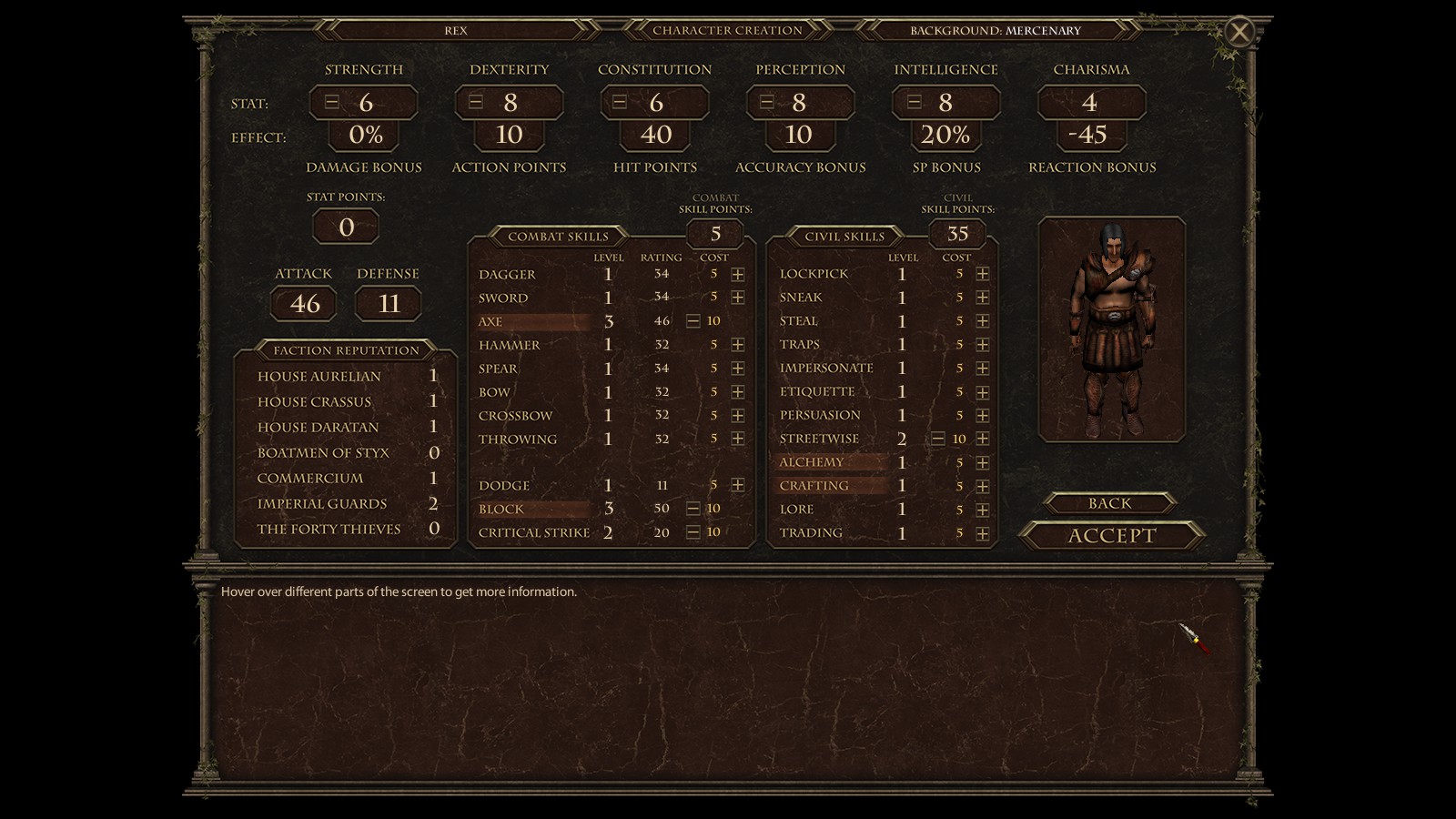The height and width of the screenshot is (819, 1456).
Task: Click the Civil Skill Points value of 35
Action: click(x=957, y=234)
